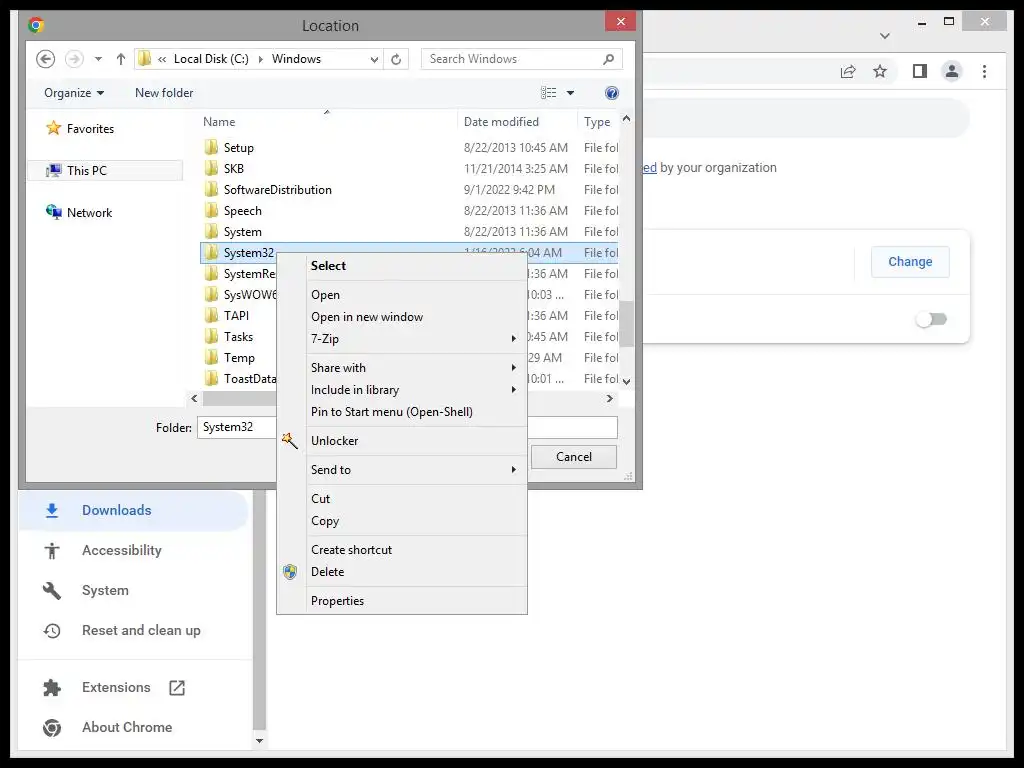Click the search magnifier icon

(x=608, y=59)
